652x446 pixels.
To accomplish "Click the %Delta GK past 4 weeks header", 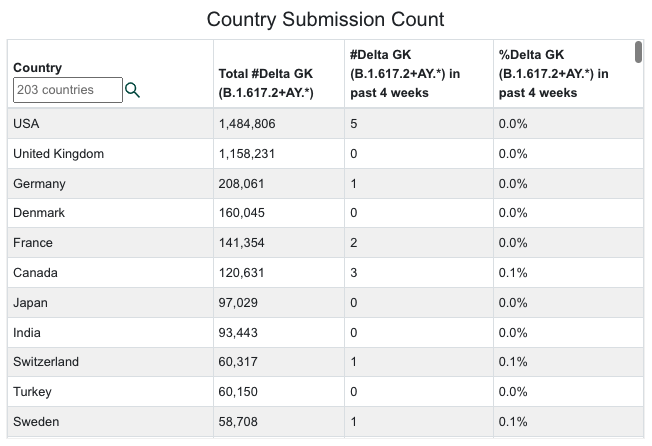I will pyautogui.click(x=553, y=74).
